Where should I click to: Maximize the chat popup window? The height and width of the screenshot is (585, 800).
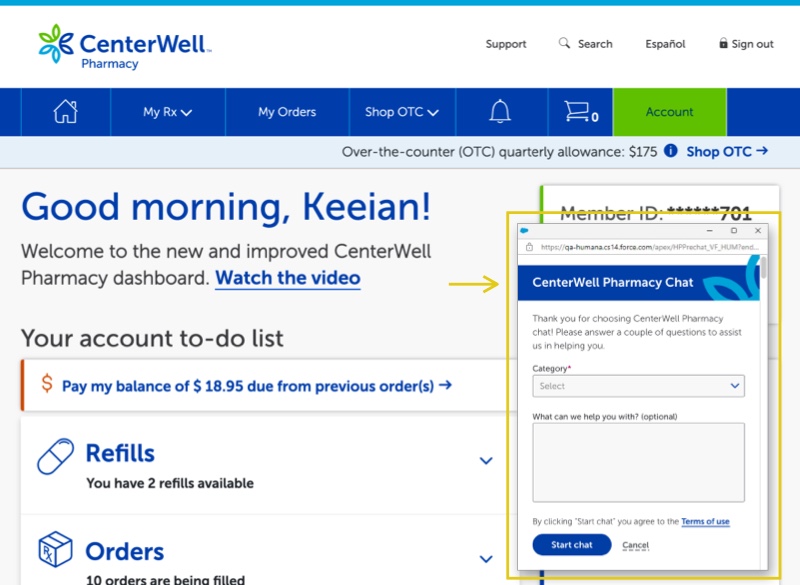[734, 231]
